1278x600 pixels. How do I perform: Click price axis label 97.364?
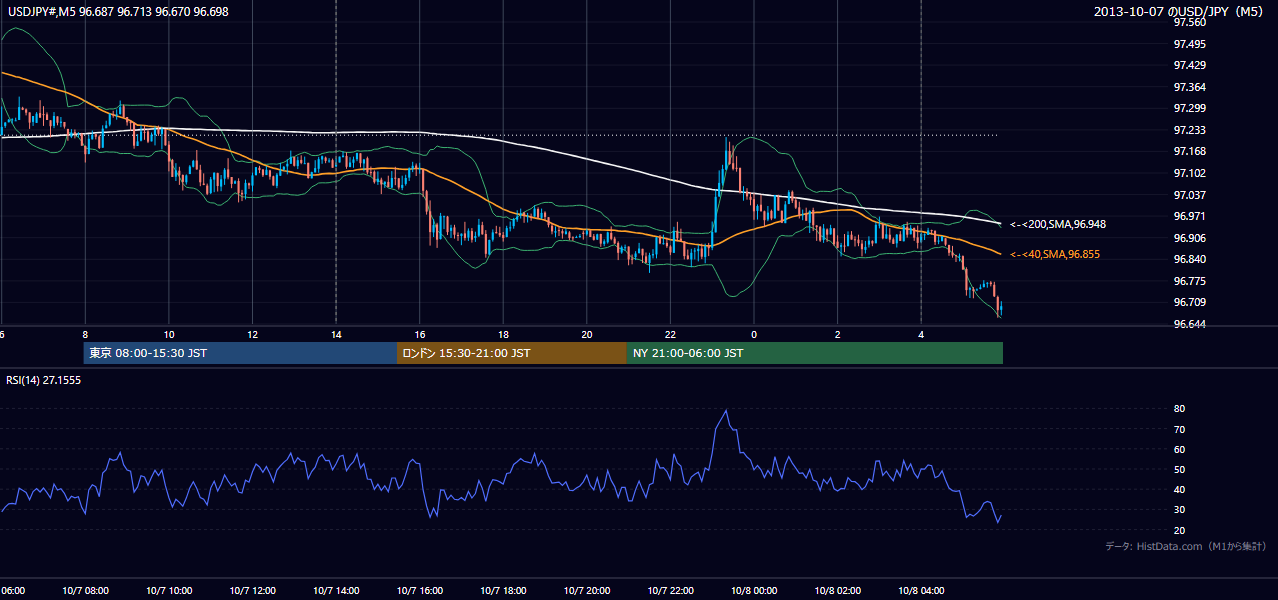(x=1189, y=87)
